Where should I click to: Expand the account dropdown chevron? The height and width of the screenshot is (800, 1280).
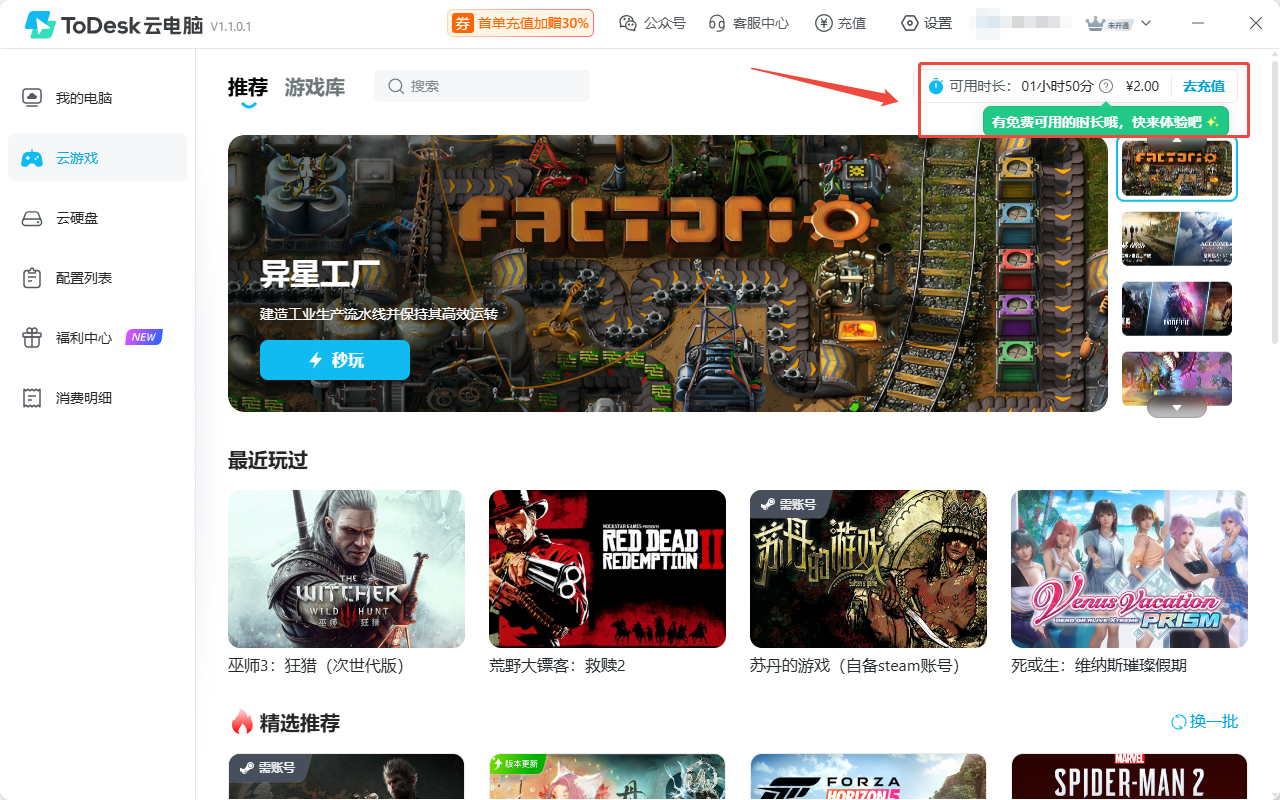pyautogui.click(x=1146, y=23)
